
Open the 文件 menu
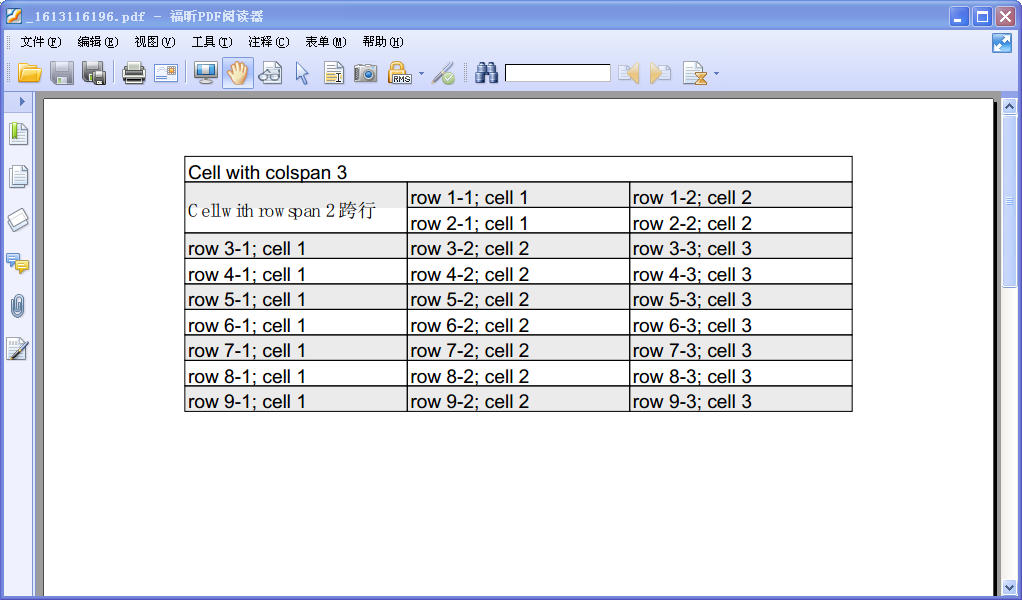pos(40,42)
